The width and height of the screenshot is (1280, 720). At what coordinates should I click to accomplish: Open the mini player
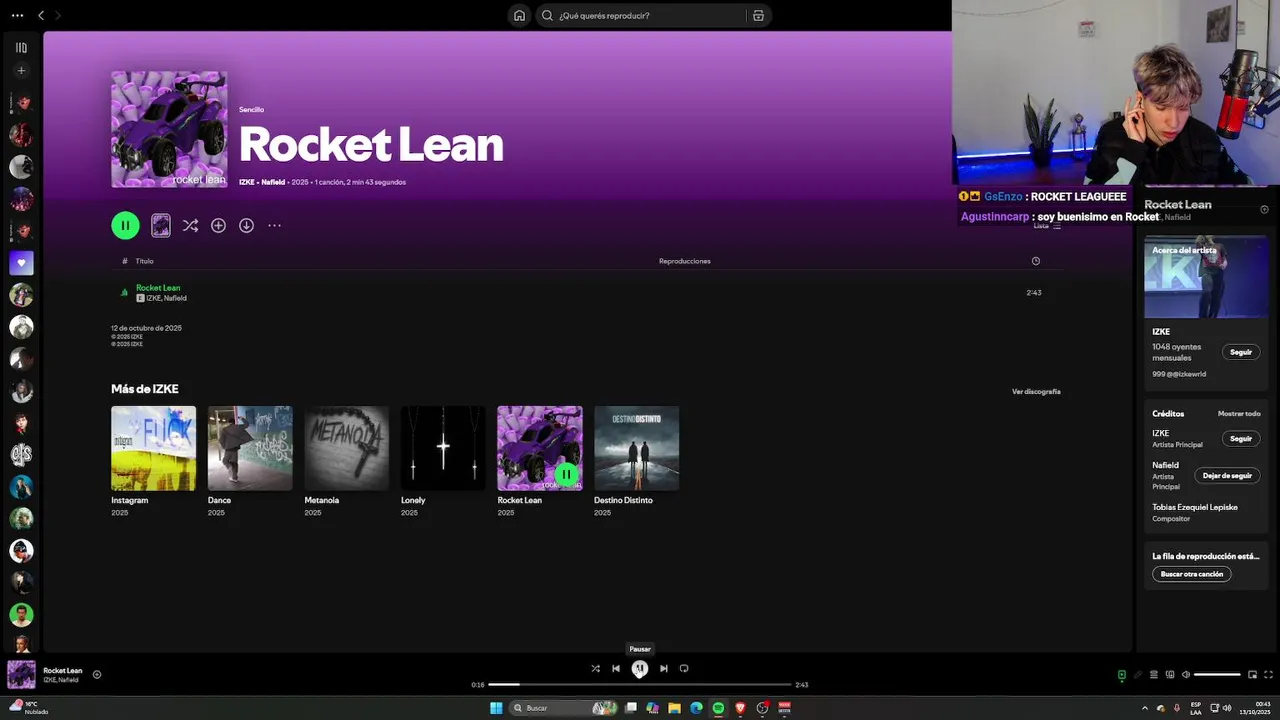click(1252, 675)
